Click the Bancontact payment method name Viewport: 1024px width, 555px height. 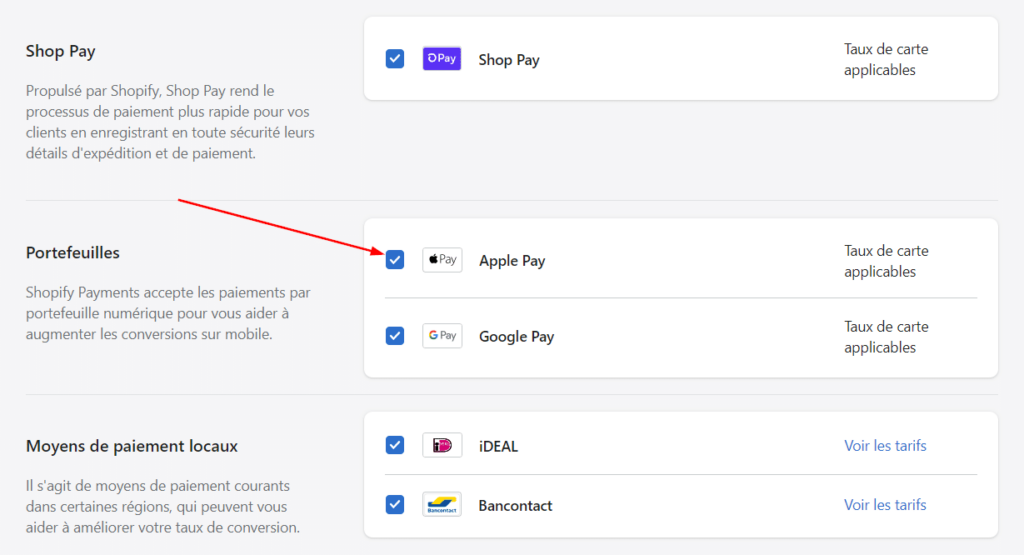515,506
